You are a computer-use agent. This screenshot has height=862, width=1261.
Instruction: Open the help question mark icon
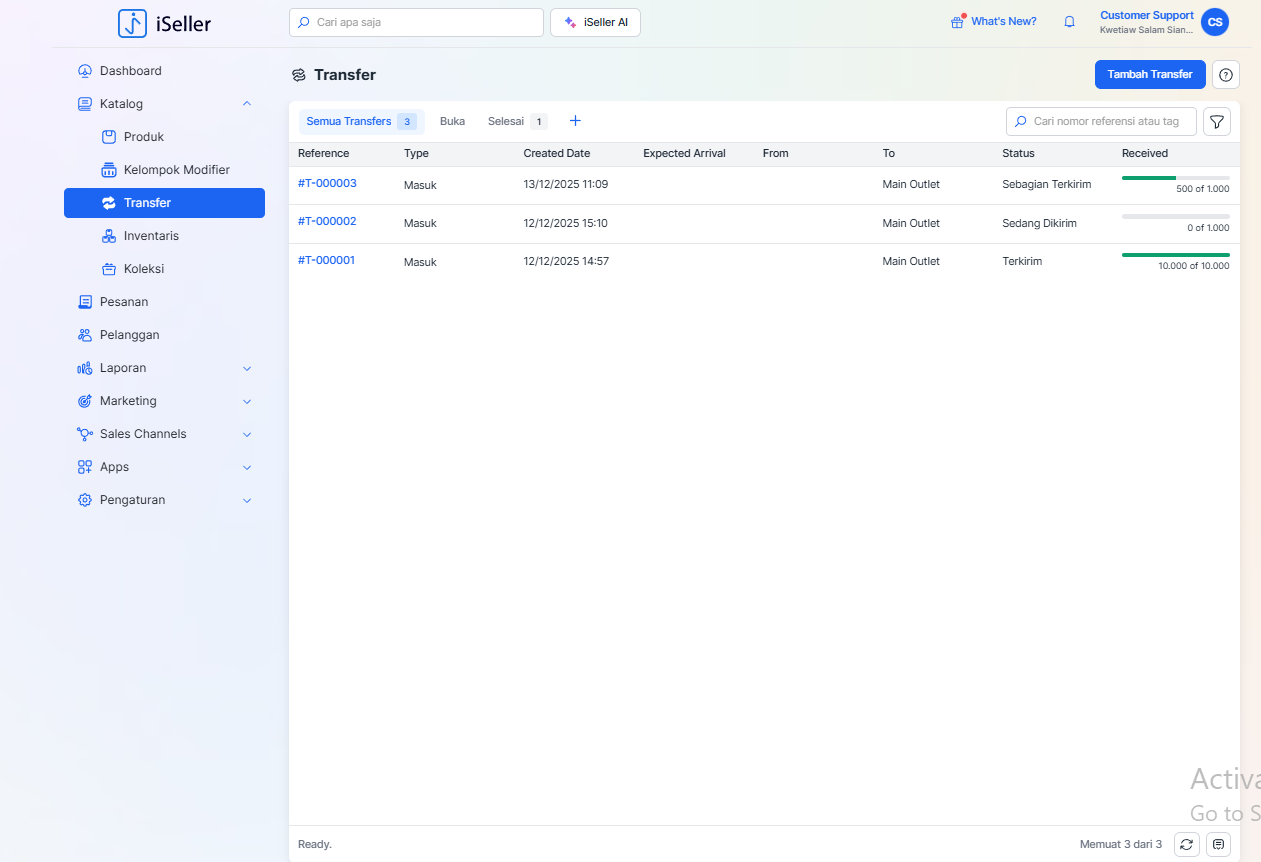(x=1226, y=75)
